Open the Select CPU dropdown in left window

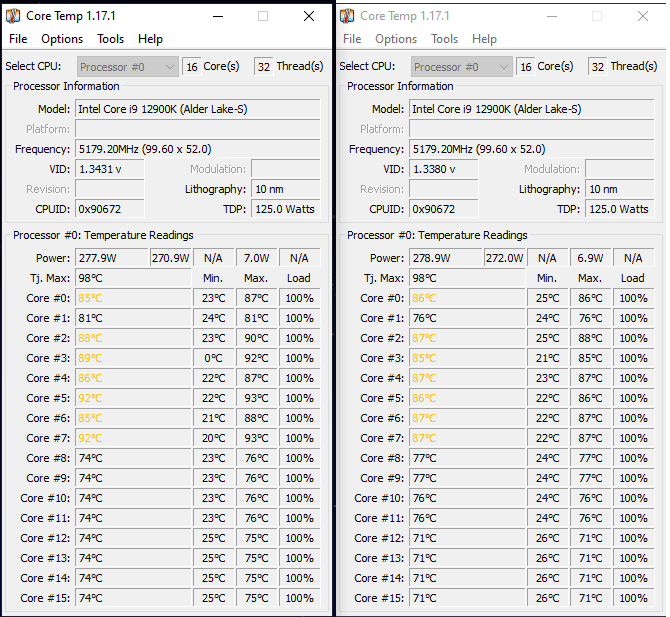point(127,67)
